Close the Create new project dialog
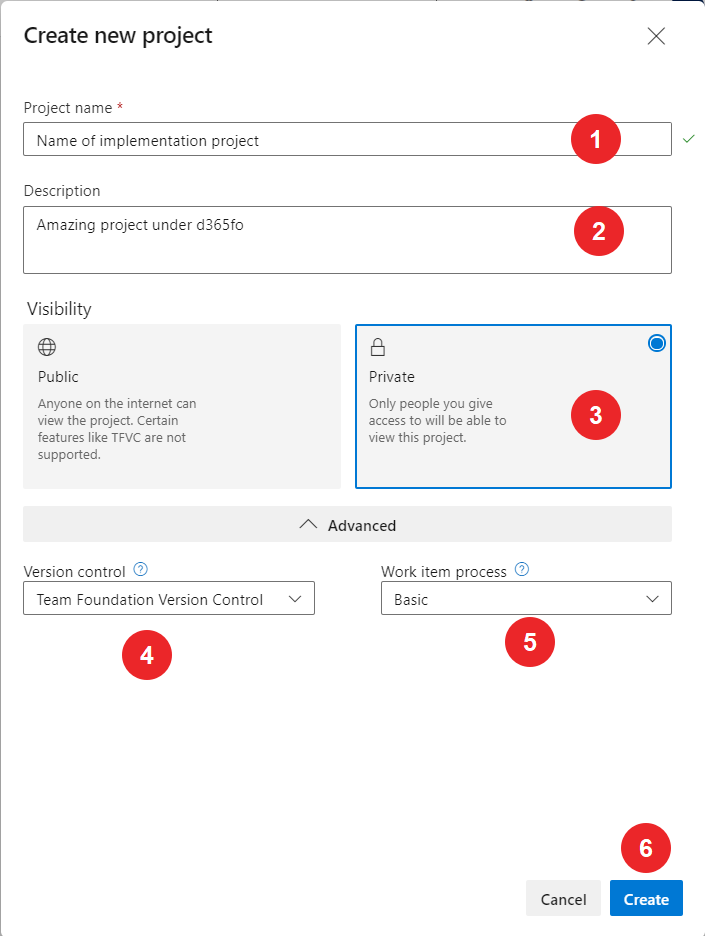This screenshot has width=705, height=936. pos(656,36)
